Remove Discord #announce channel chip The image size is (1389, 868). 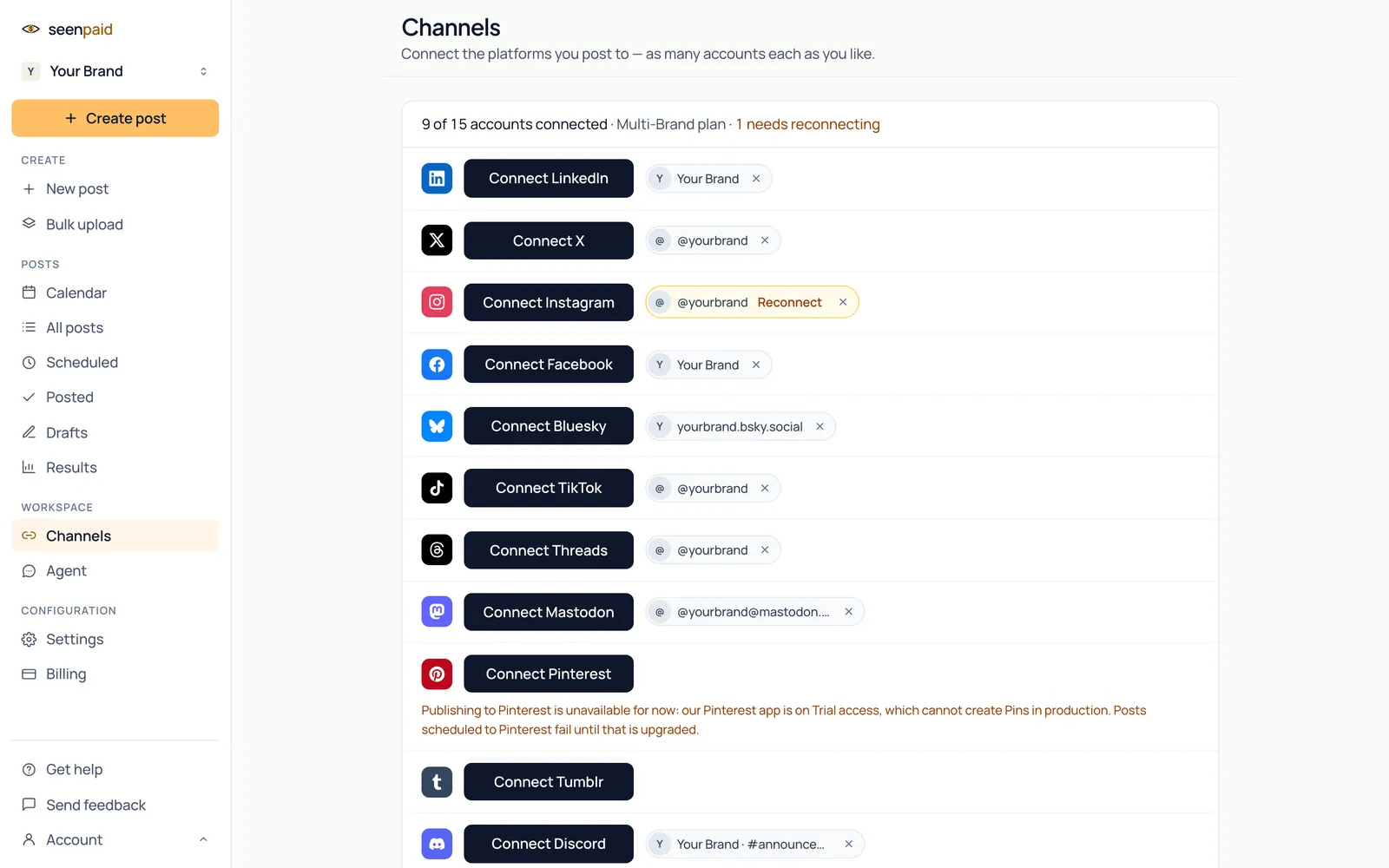coord(849,844)
